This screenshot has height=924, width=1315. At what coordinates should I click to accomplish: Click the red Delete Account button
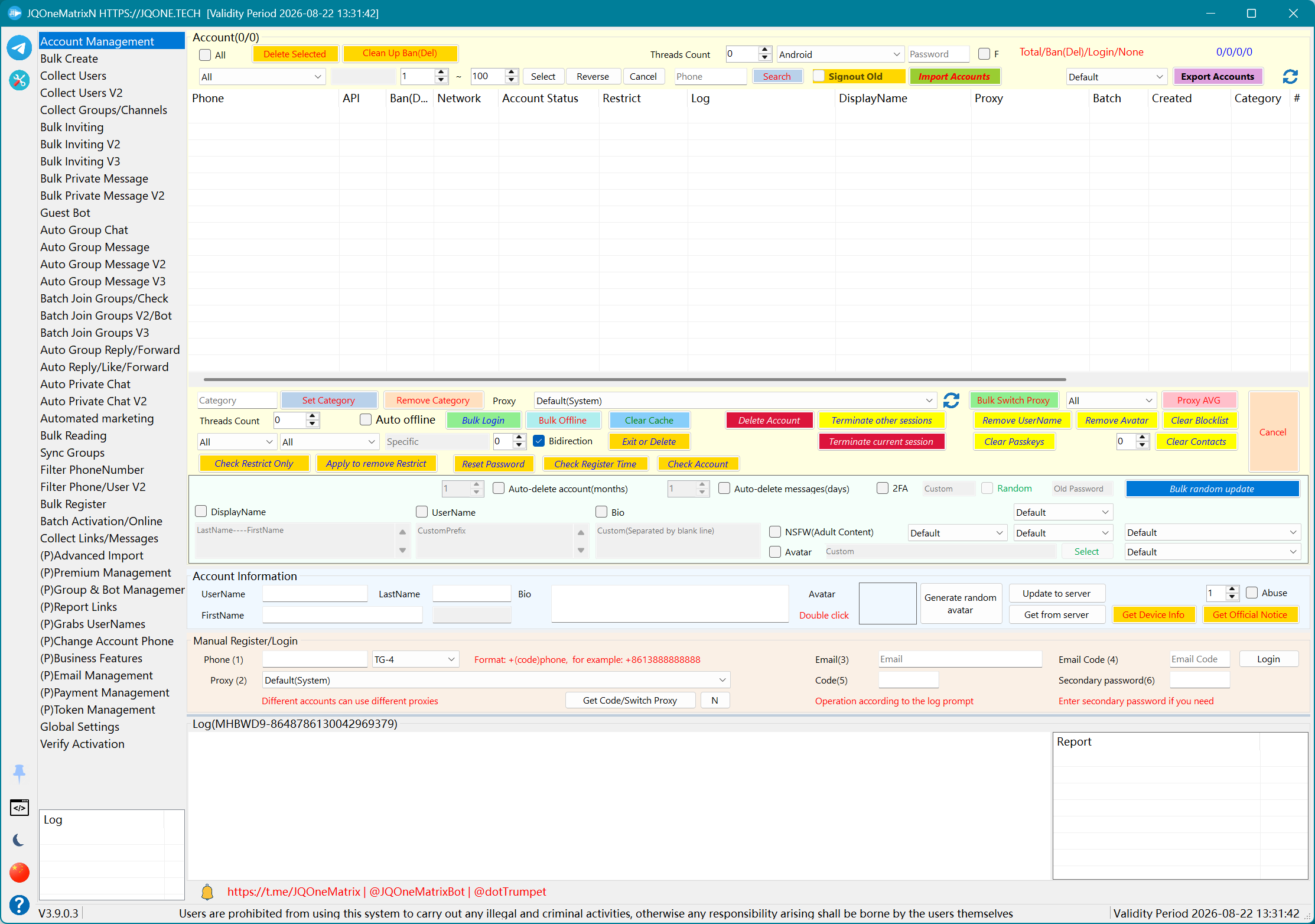tap(769, 420)
